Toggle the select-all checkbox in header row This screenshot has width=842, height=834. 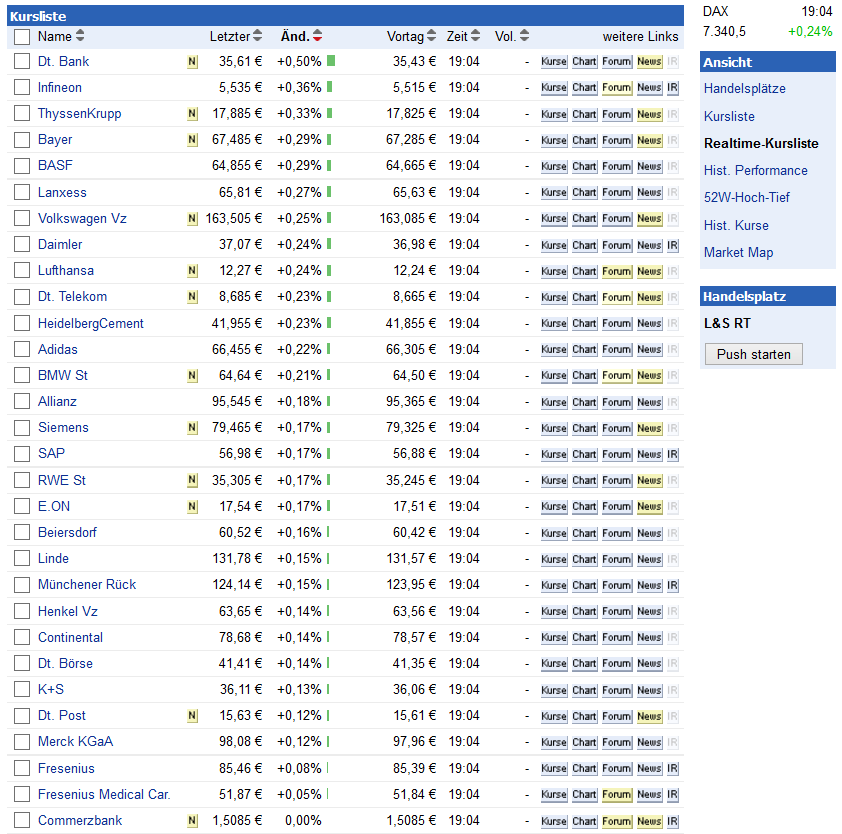(22, 37)
